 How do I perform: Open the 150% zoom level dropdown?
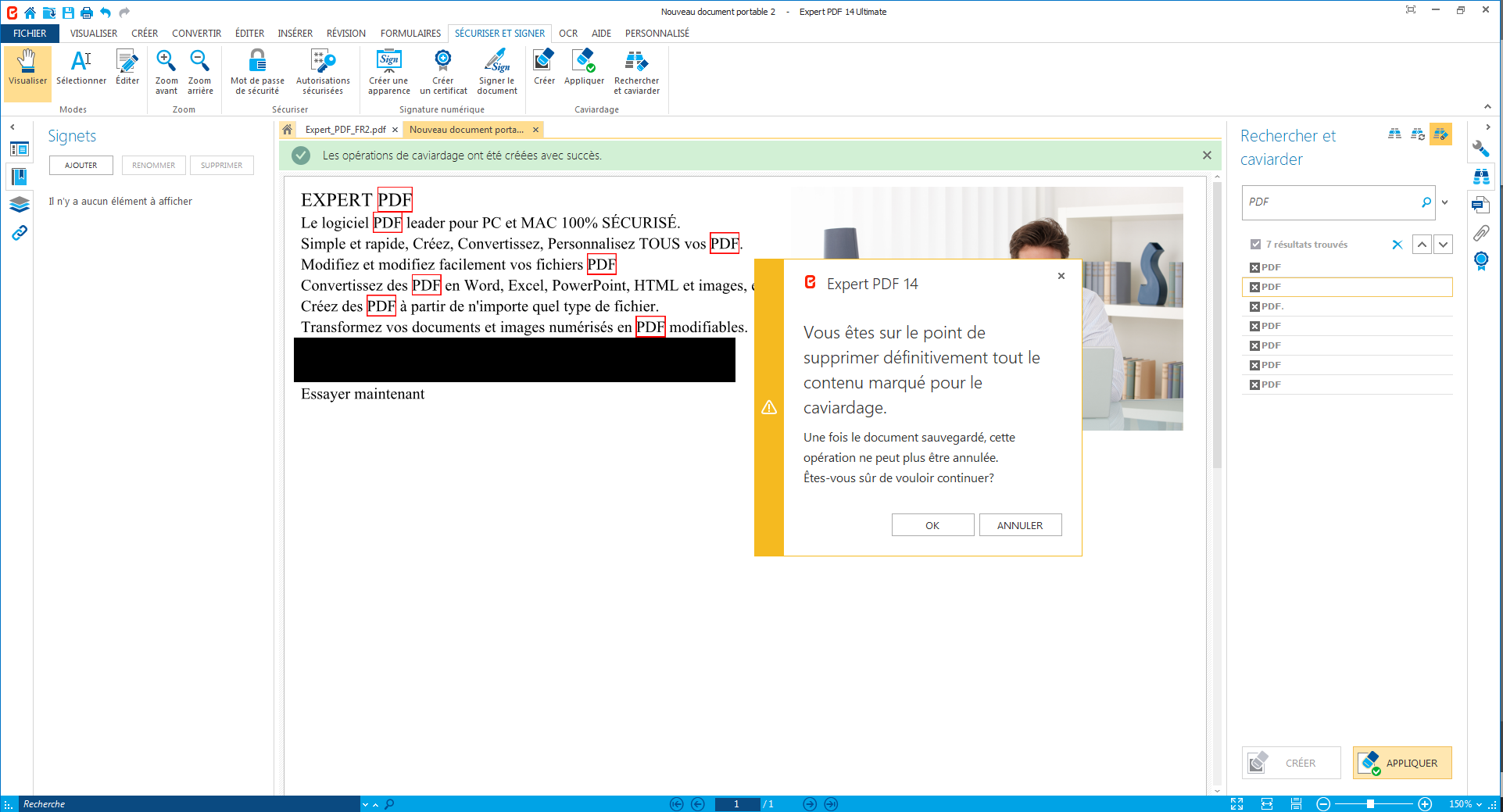tap(1479, 804)
